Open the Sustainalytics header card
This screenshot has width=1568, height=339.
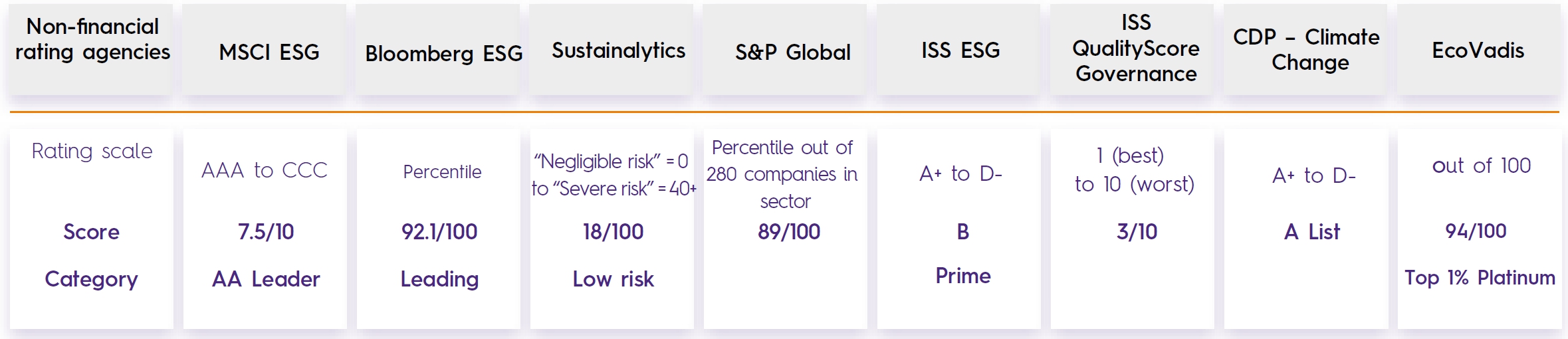(x=618, y=51)
